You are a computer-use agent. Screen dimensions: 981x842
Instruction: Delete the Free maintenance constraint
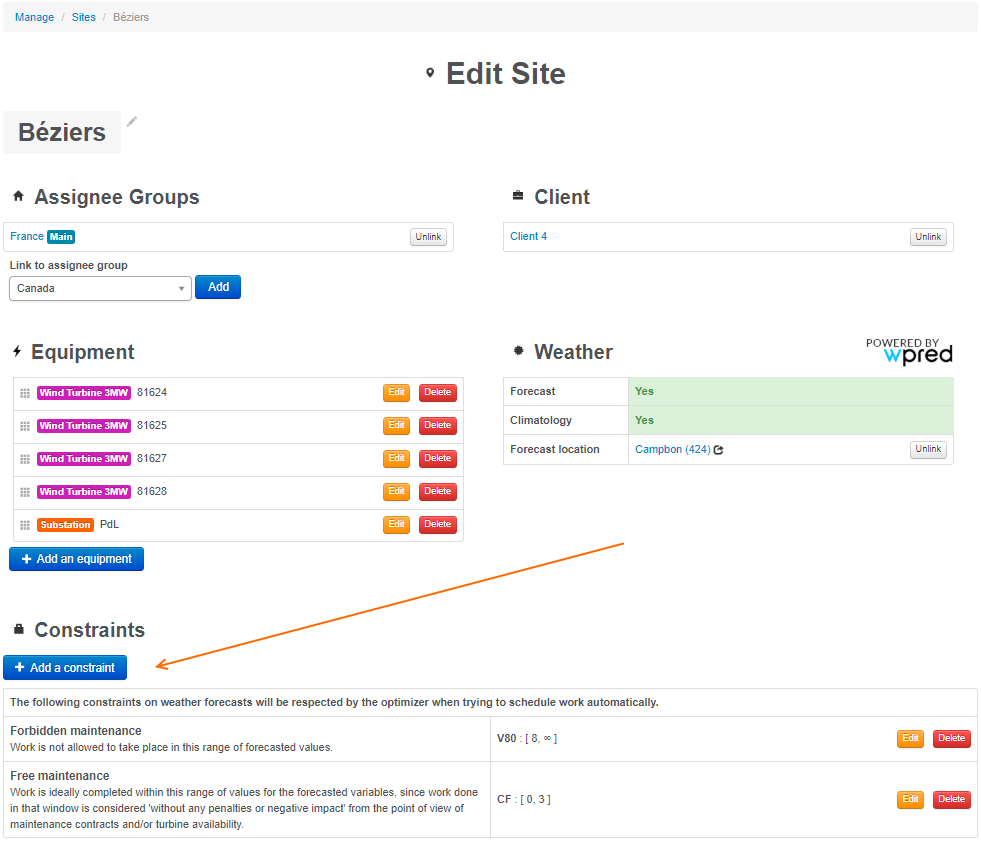951,799
